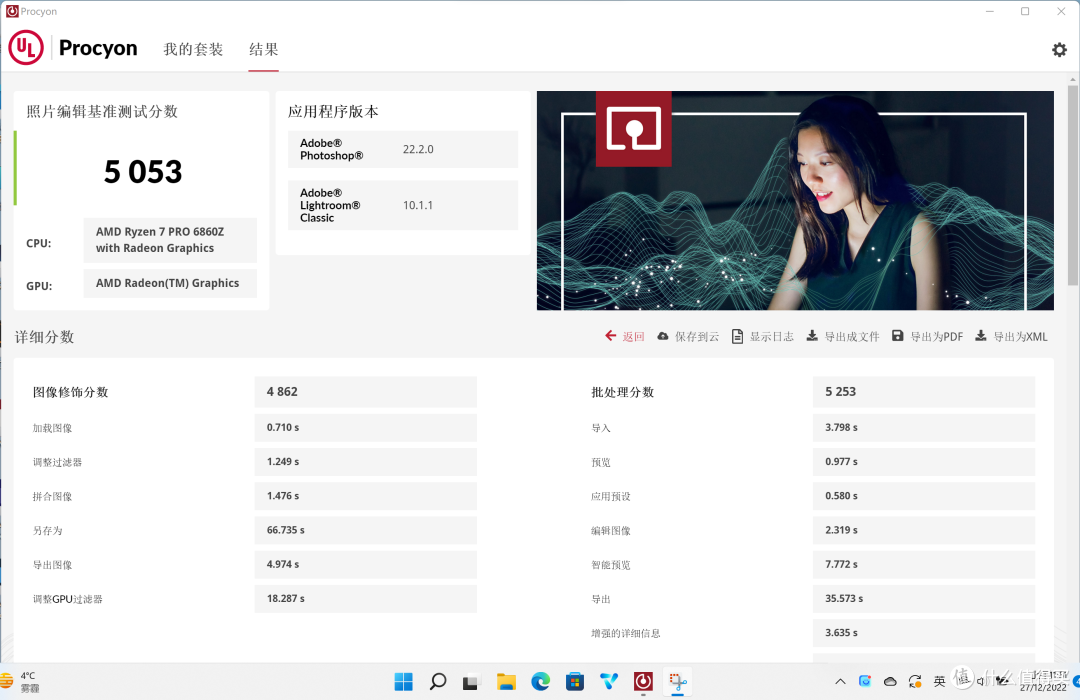Click the 预览 value 0.977 s
Viewport: 1080px width, 700px height.
pos(924,462)
